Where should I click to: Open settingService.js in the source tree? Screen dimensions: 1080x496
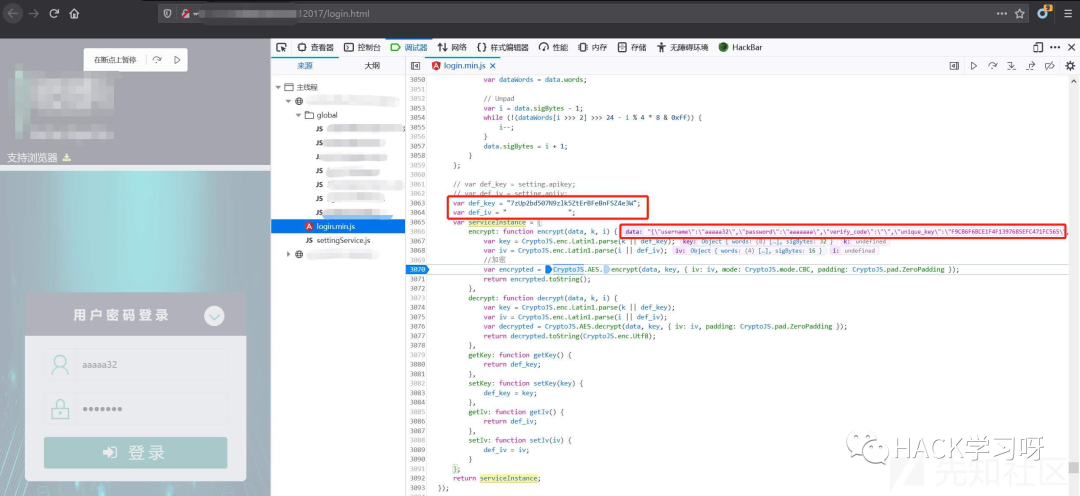[x=343, y=241]
